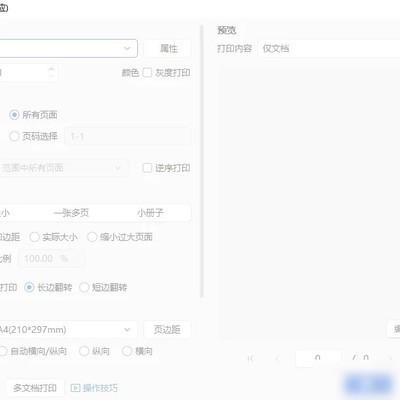The height and width of the screenshot is (400, 400).
Task: Select 页码选择 radio option
Action: point(14,136)
